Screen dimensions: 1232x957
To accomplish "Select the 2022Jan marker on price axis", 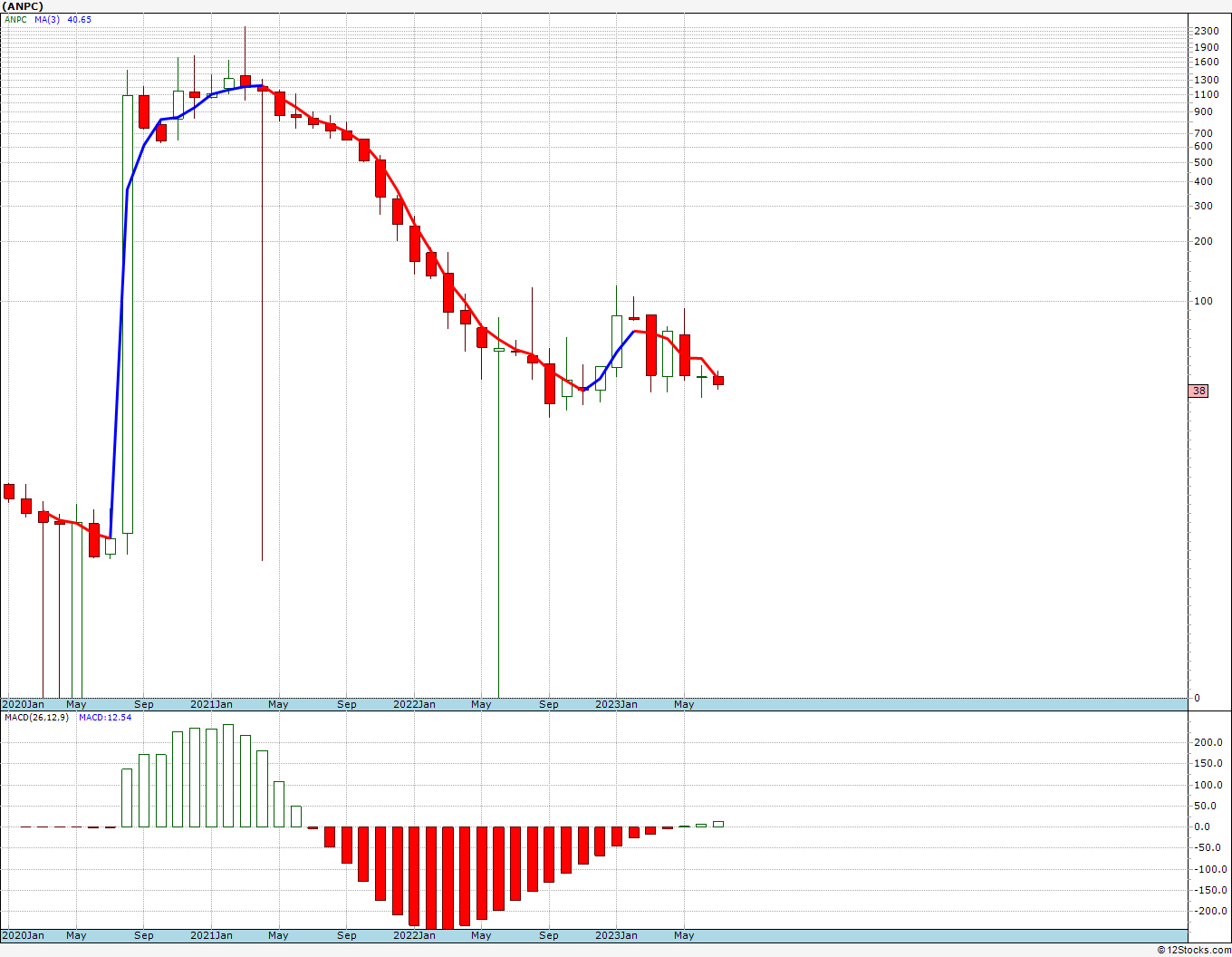I will coord(414,704).
